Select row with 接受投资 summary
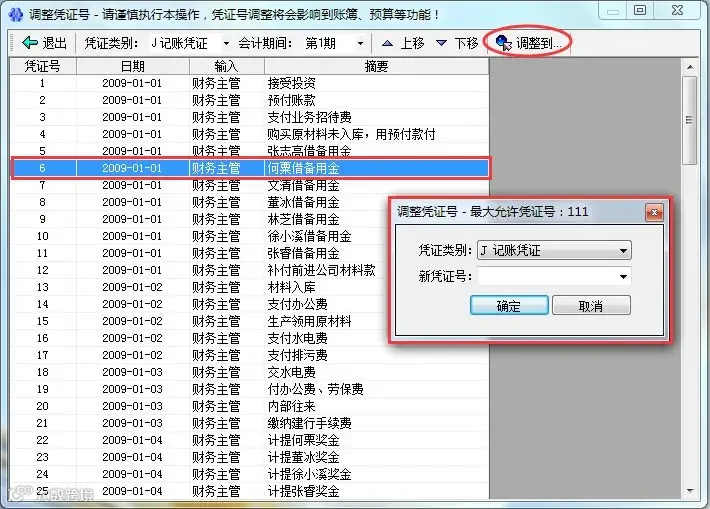This screenshot has height=509, width=710. (249, 83)
